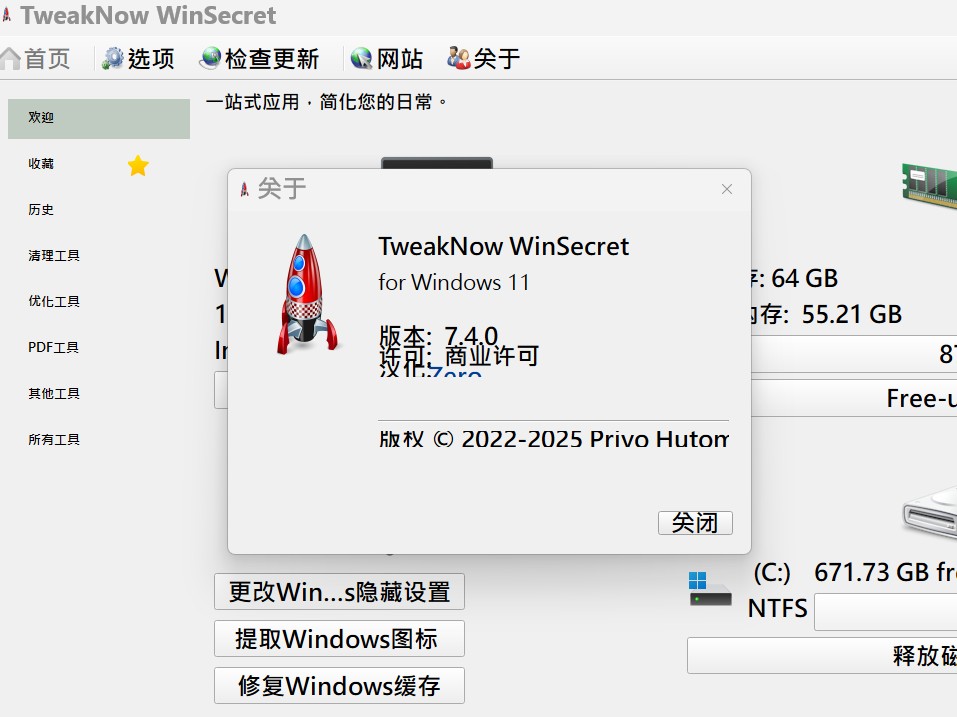Viewport: 957px width, 717px height.
Task: Open the Website (网站) globe icon
Action: [361, 59]
